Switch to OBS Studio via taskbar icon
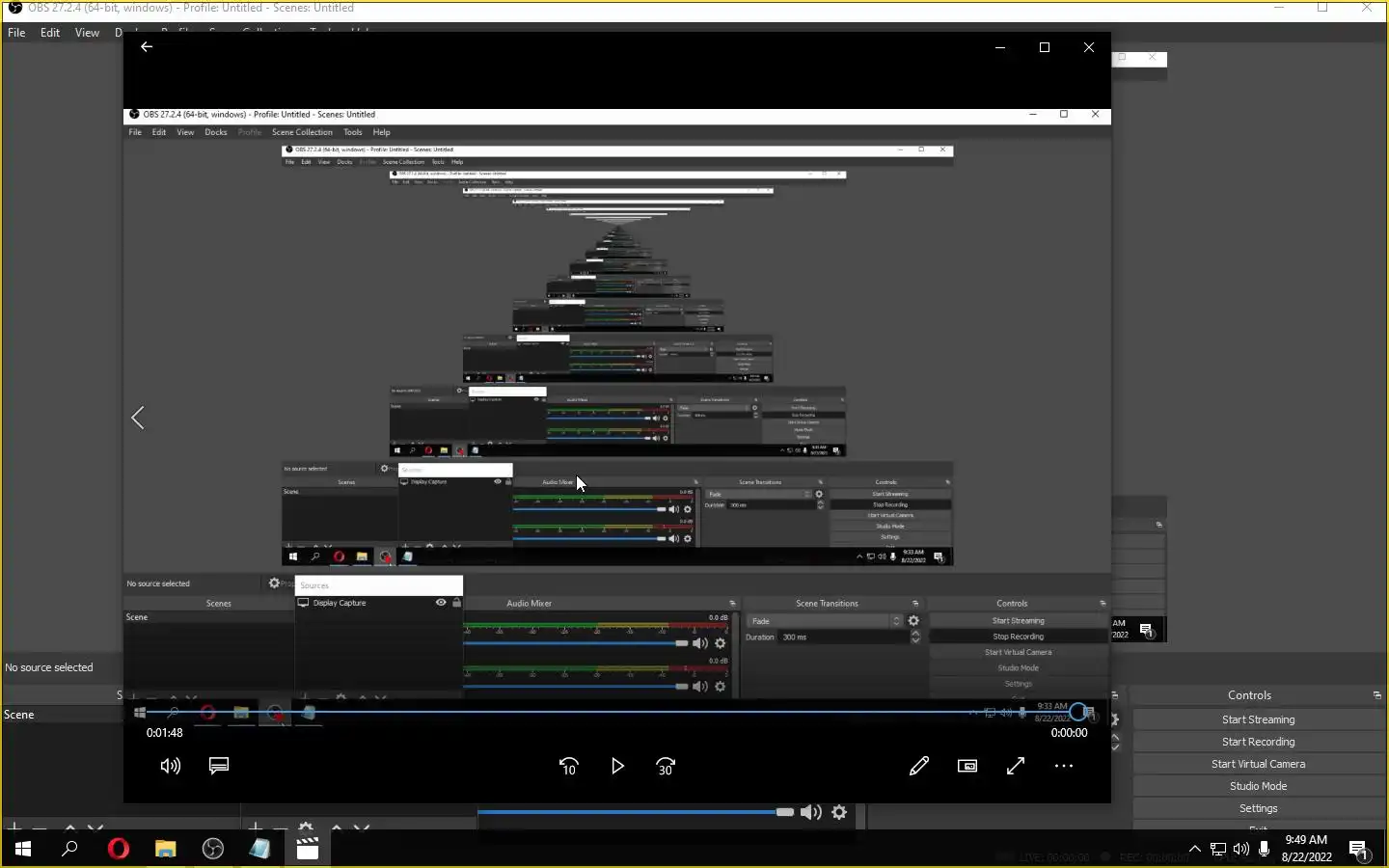The image size is (1389, 868). click(x=213, y=849)
